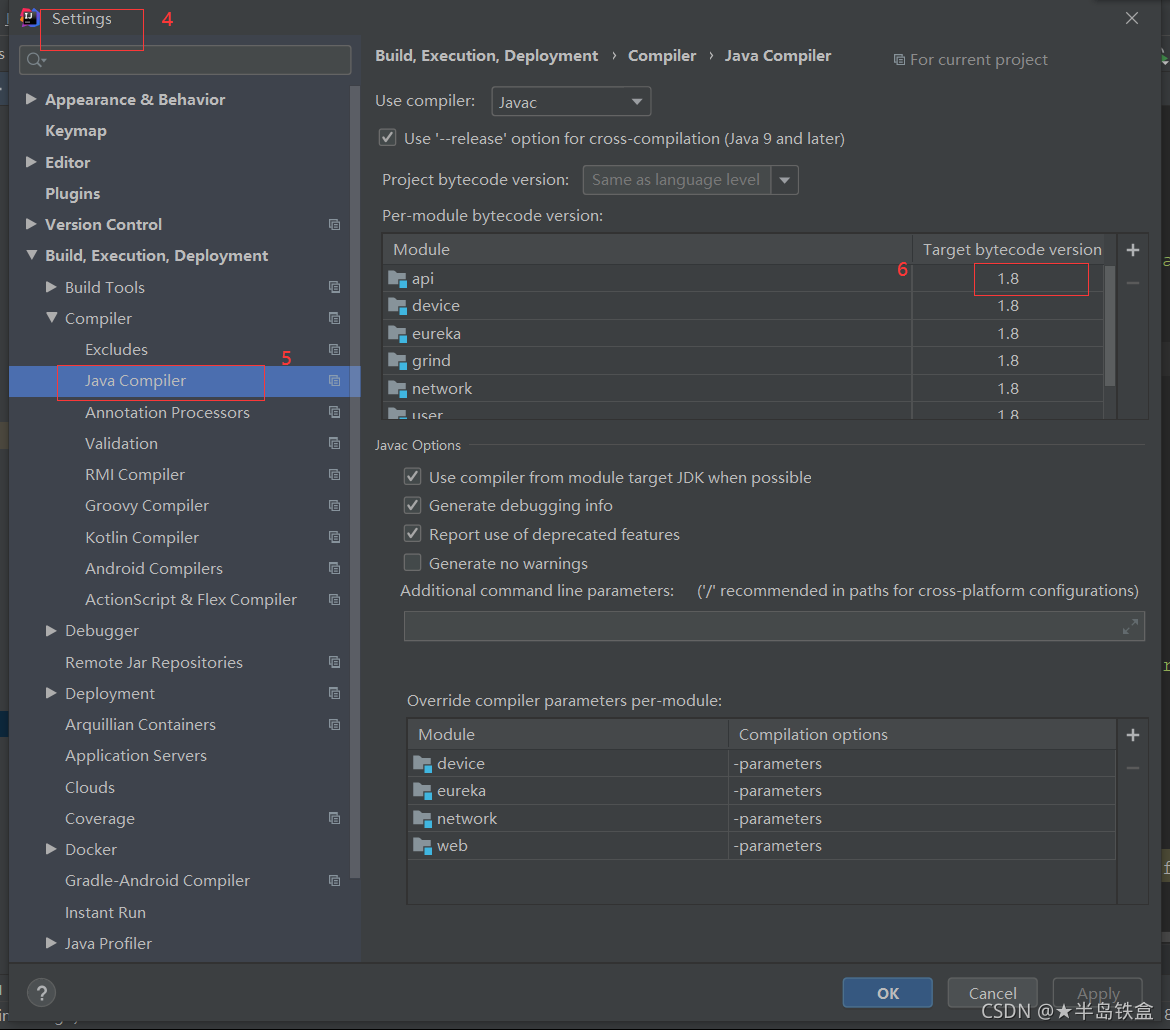Screen dimensions: 1170x1030
Task: Expand Build Tools node
Action: [51, 287]
